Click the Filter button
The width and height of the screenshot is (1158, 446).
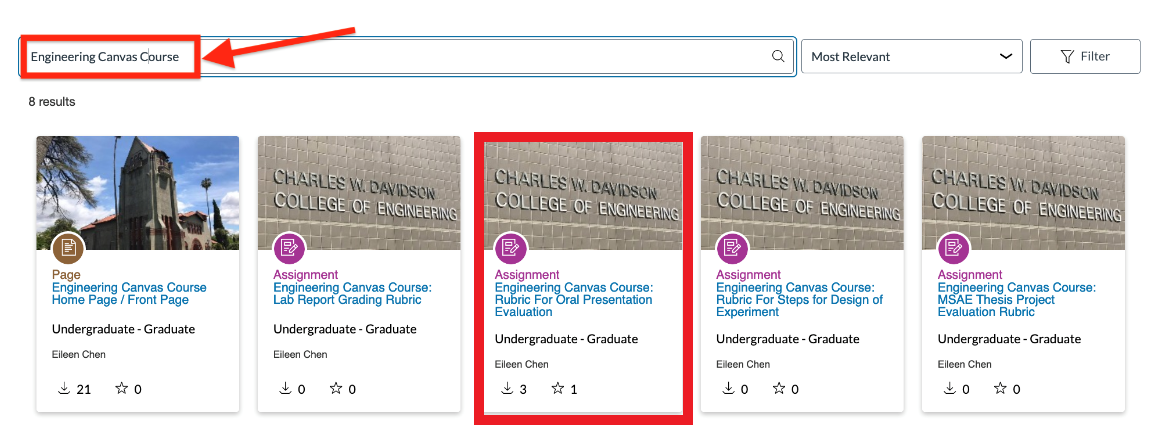pyautogui.click(x=1084, y=57)
